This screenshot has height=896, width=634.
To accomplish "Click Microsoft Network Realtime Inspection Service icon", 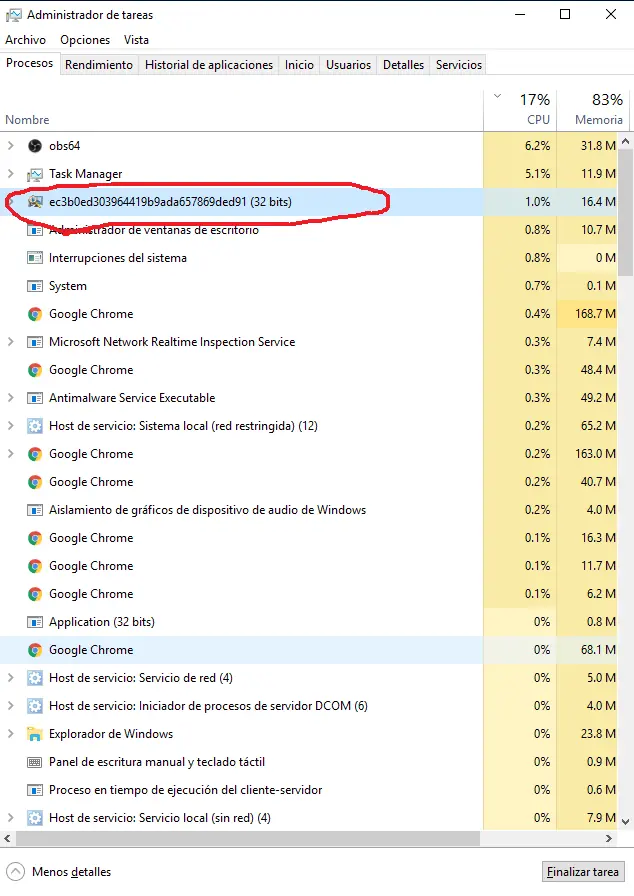I will click(35, 342).
